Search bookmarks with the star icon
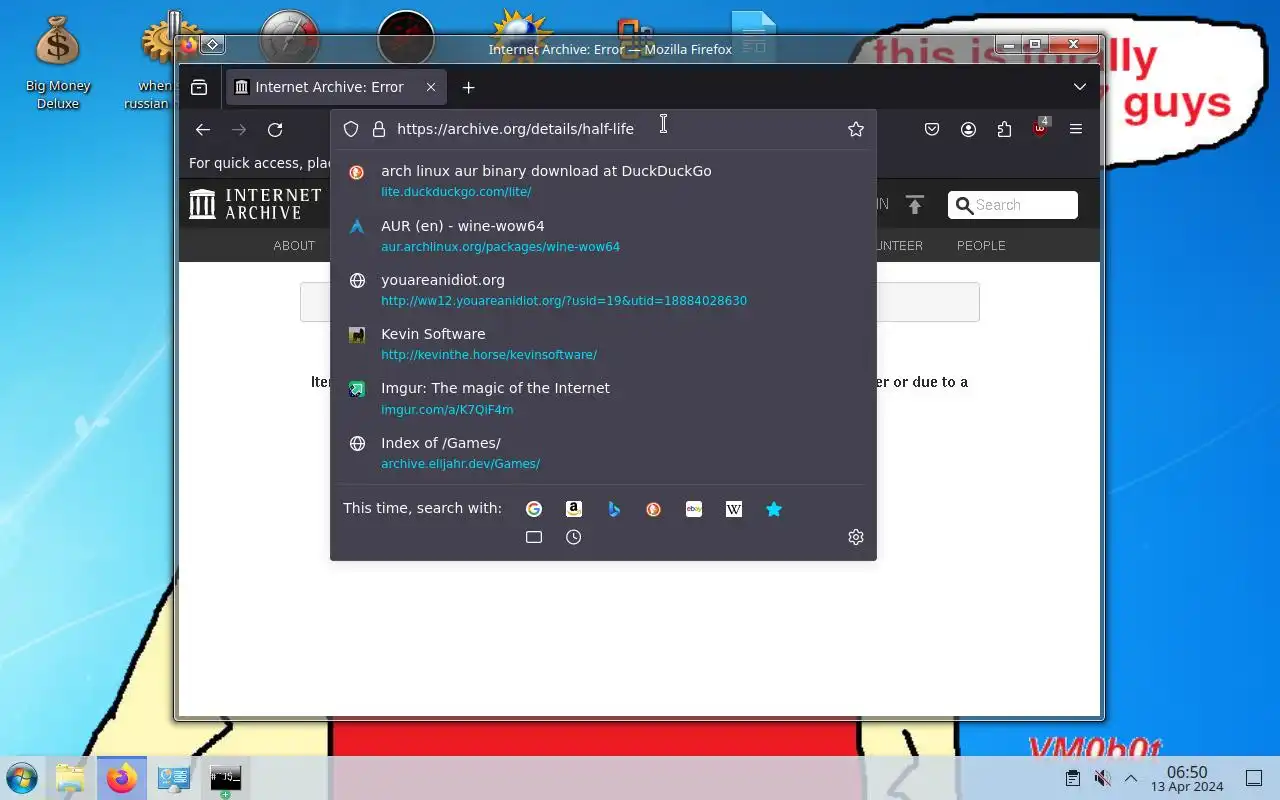Screen dimensions: 1280x800 tap(774, 509)
